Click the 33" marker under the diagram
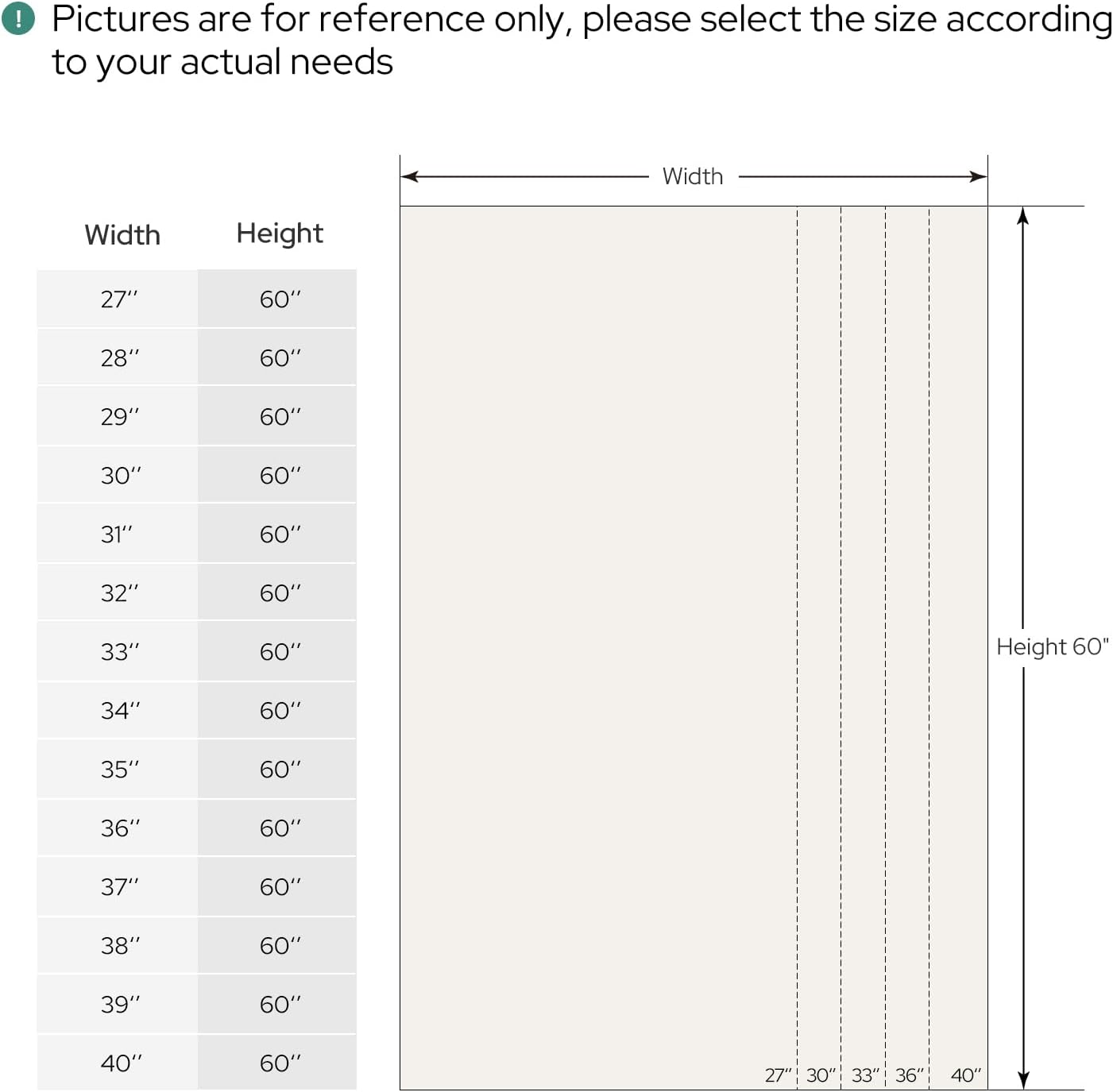Image resolution: width=1113 pixels, height=1092 pixels. 865,1075
